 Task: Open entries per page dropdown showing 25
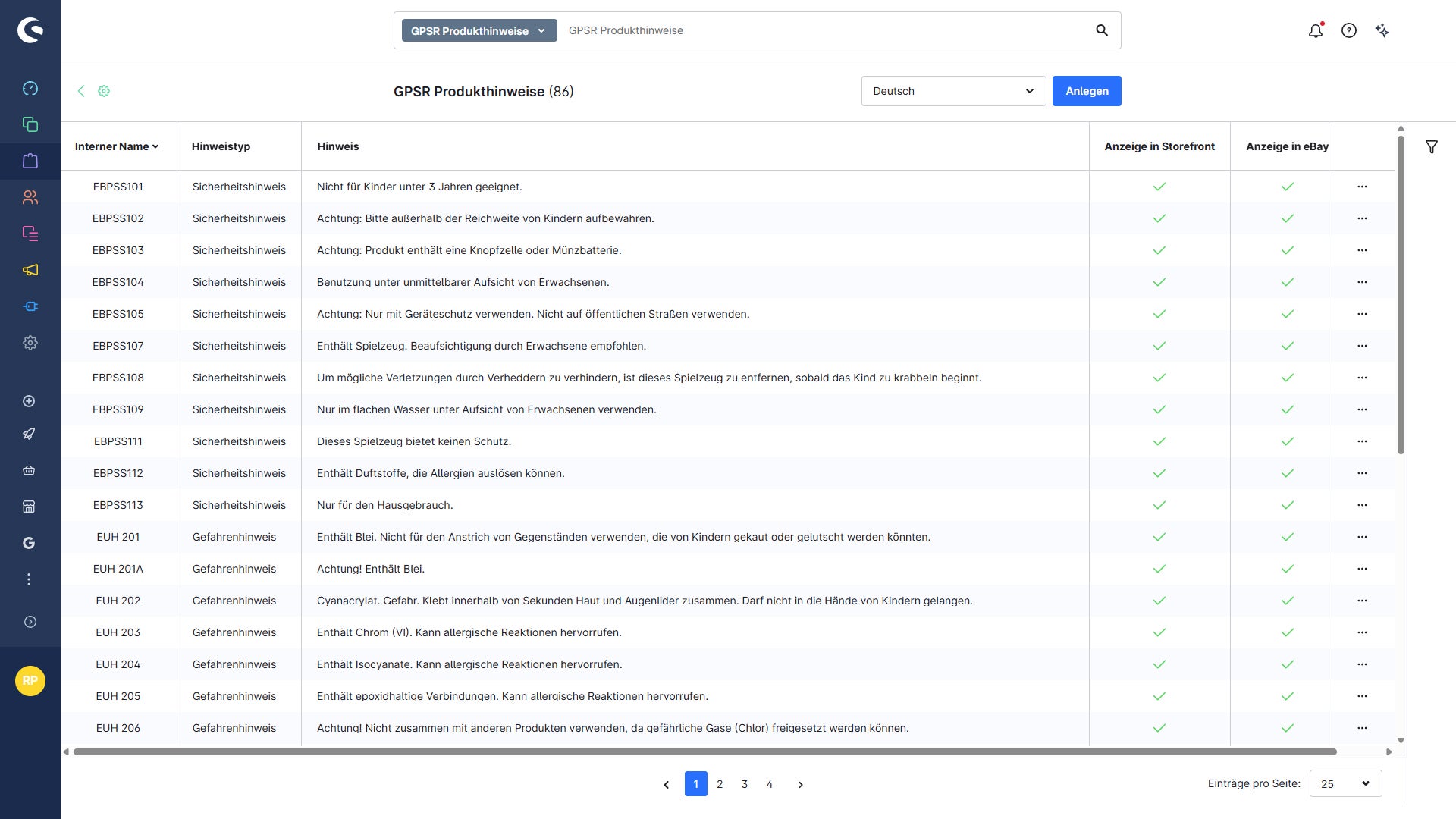1345,783
